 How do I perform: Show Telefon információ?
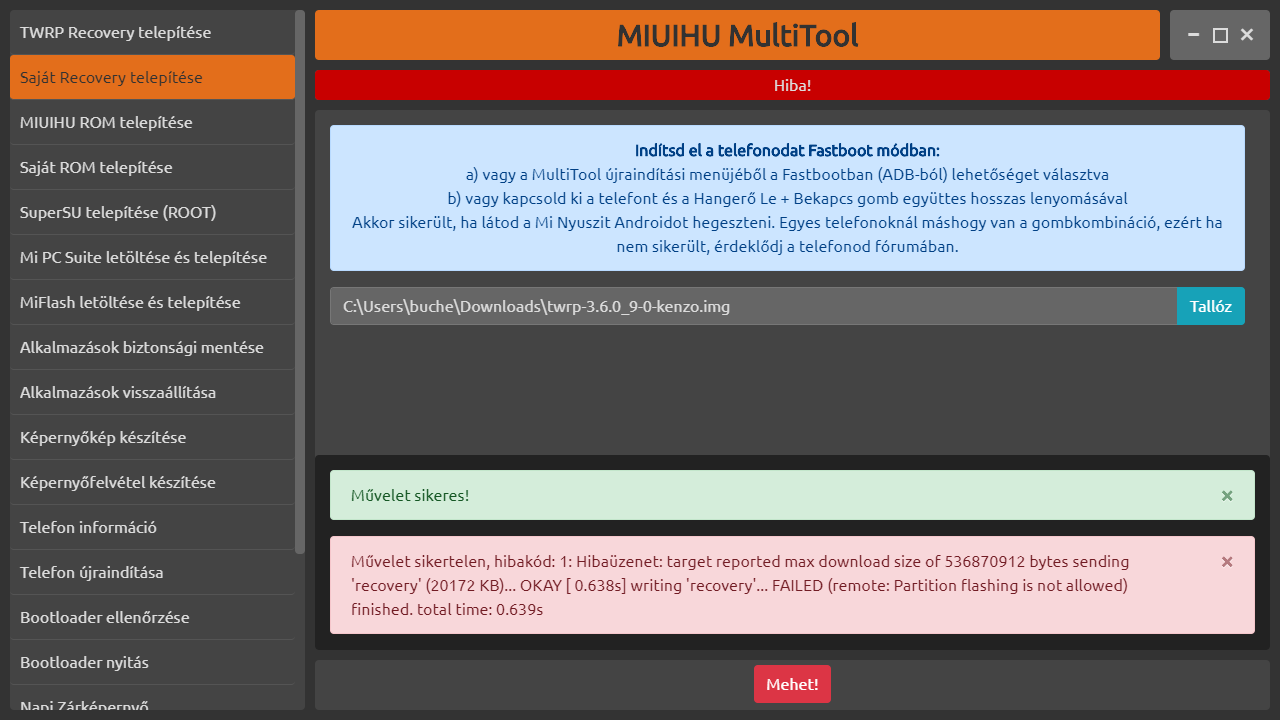[152, 527]
